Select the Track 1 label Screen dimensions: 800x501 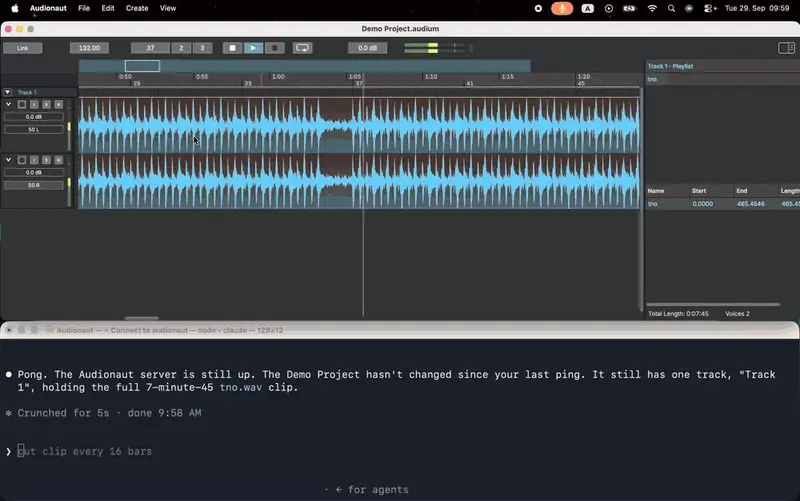pos(27,92)
